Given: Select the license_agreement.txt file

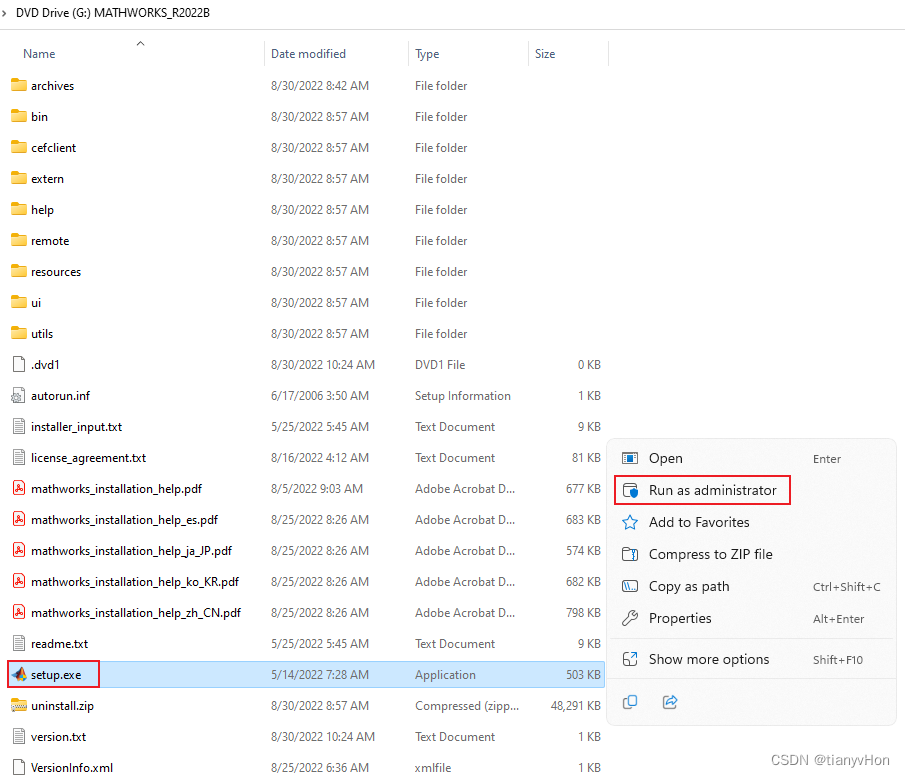Looking at the screenshot, I should [x=88, y=458].
